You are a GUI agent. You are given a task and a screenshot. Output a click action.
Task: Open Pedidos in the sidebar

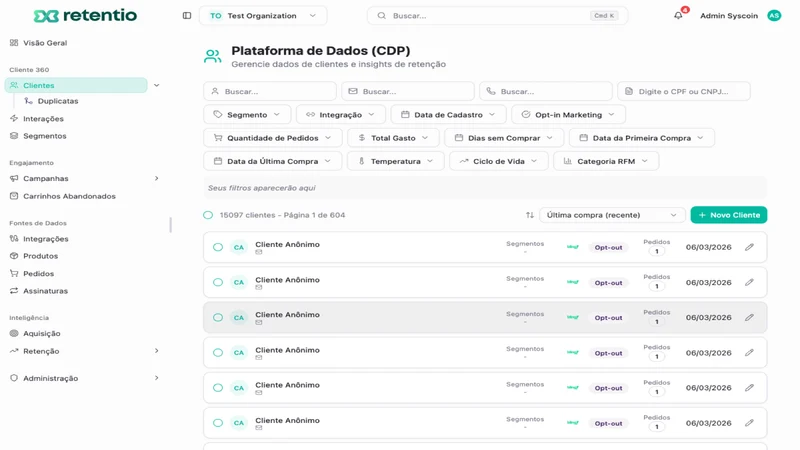[38, 273]
